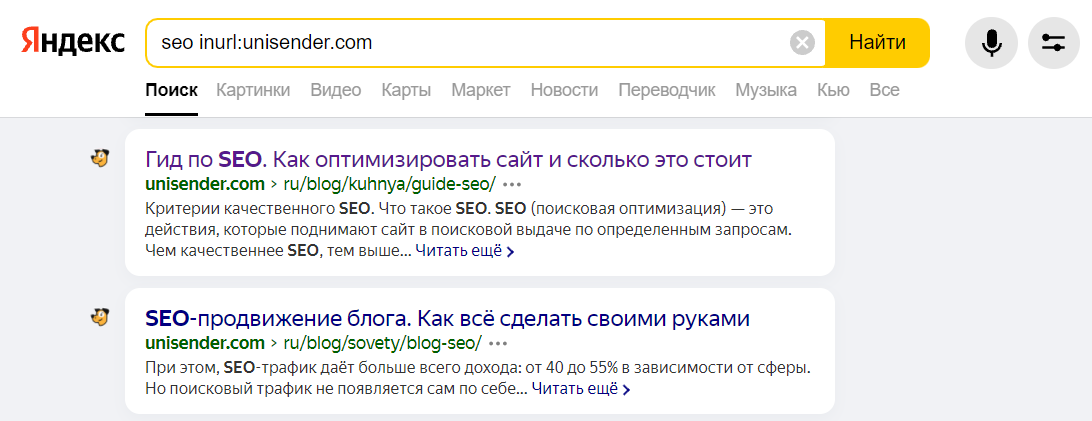
Task: Go to the Новости tab
Action: [564, 90]
